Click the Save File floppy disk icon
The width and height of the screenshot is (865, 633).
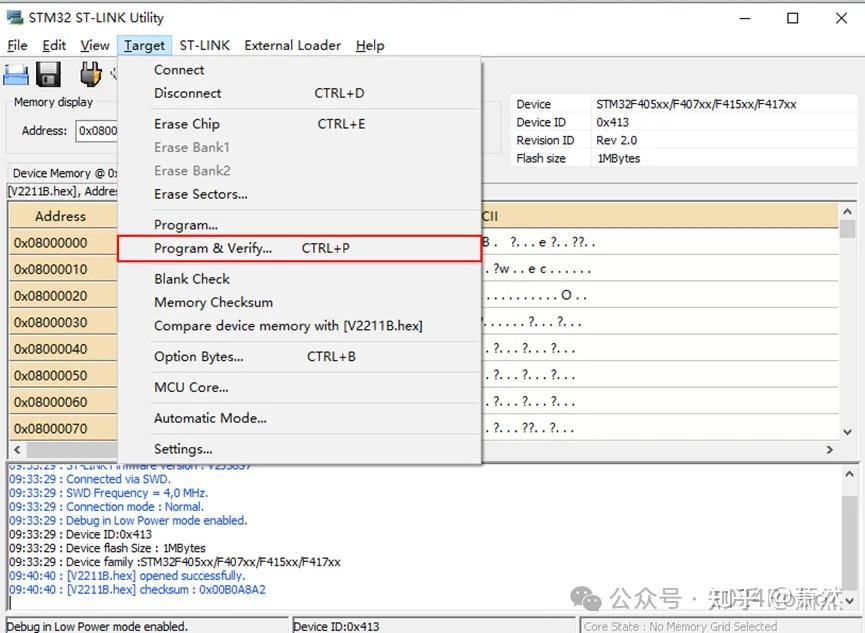point(48,73)
